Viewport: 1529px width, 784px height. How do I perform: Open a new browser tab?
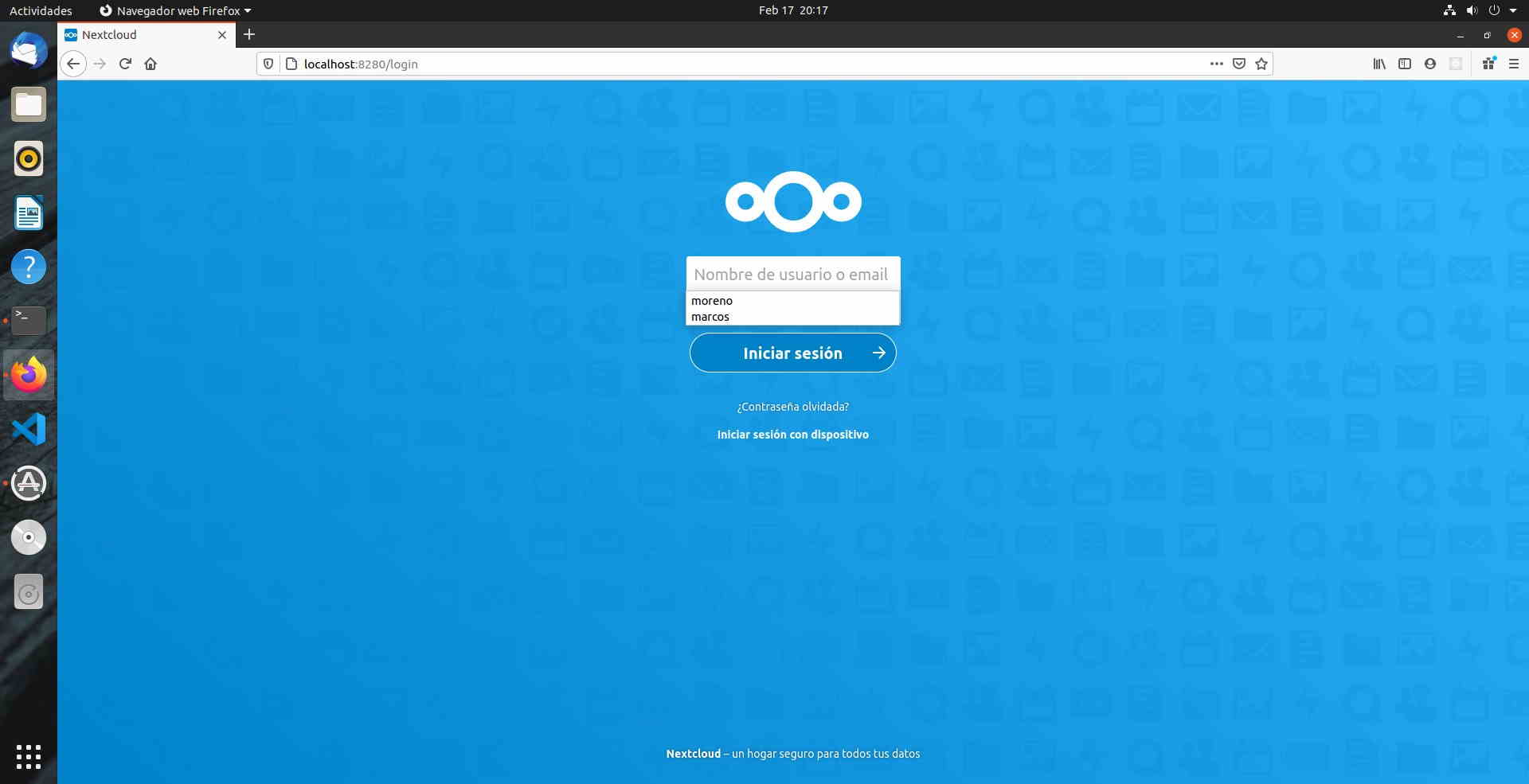(249, 34)
